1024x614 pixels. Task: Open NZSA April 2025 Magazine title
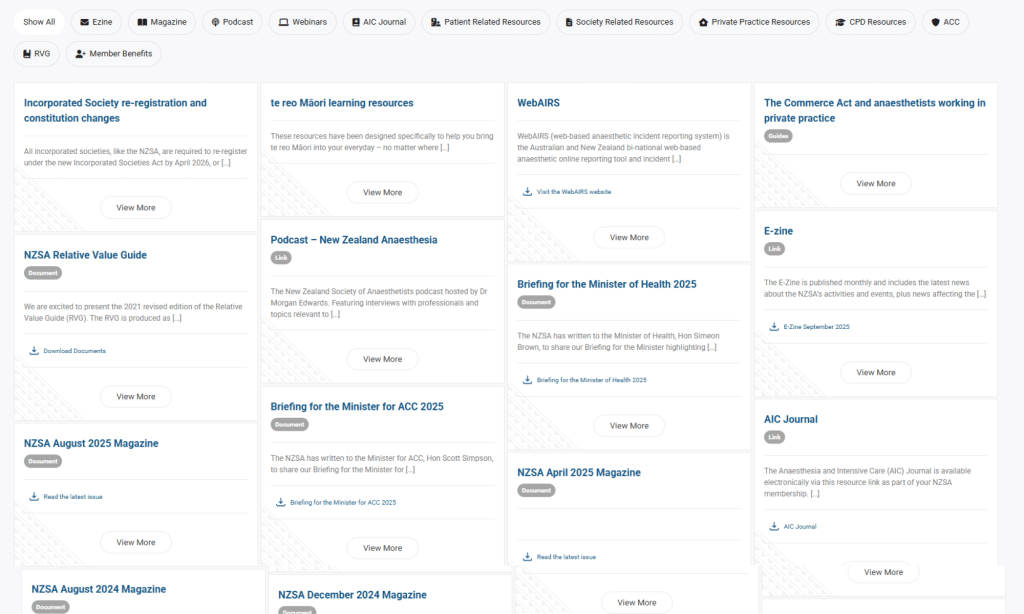[x=579, y=473]
